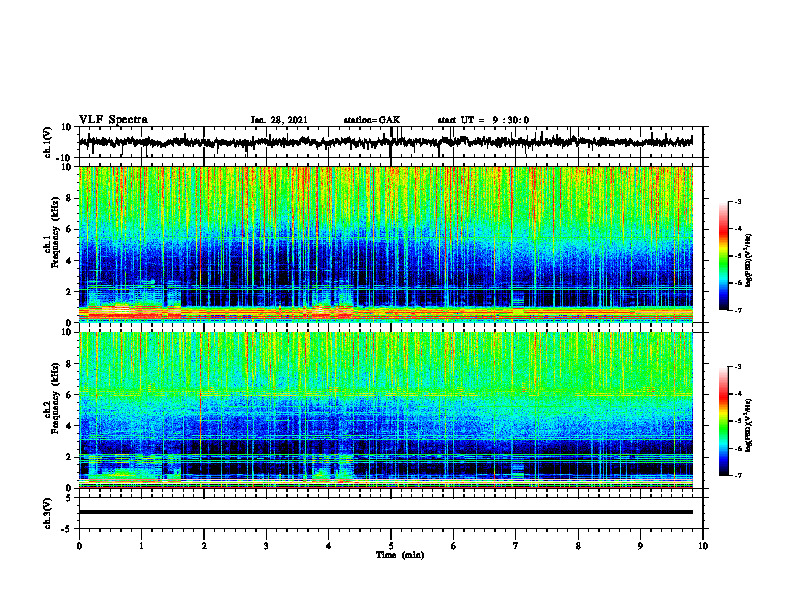This screenshot has width=792, height=612.
Task: Click the ch.2 color bar 'log(PSD)' unit label
Action: 749,426
